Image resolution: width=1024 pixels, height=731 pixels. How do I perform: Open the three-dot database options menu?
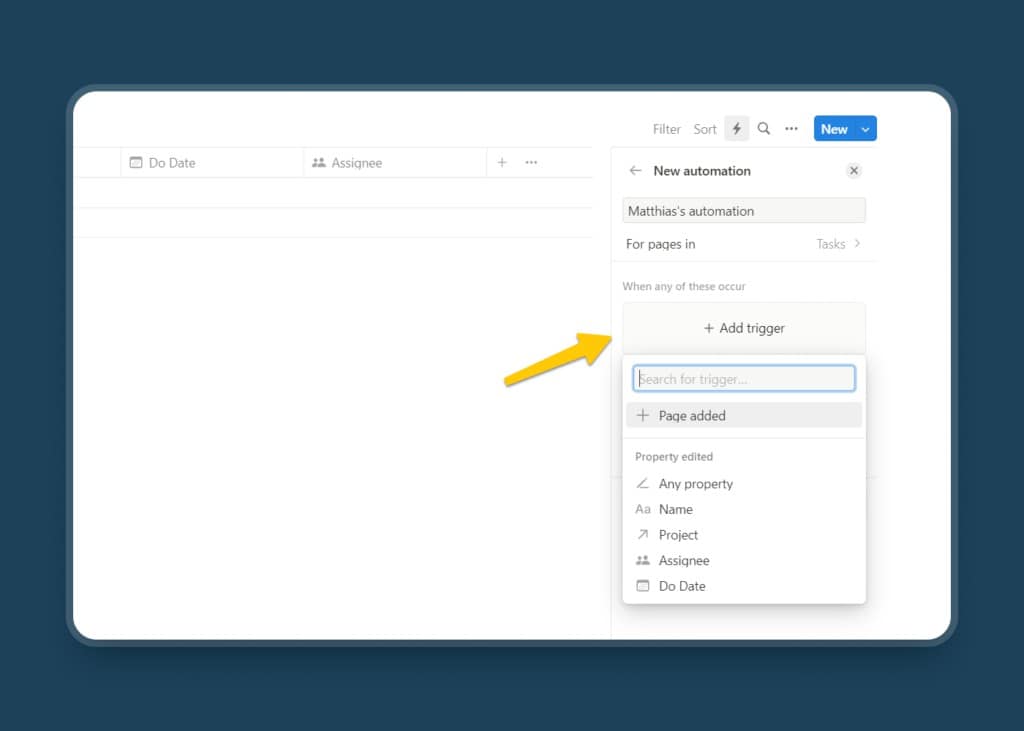pyautogui.click(x=791, y=129)
